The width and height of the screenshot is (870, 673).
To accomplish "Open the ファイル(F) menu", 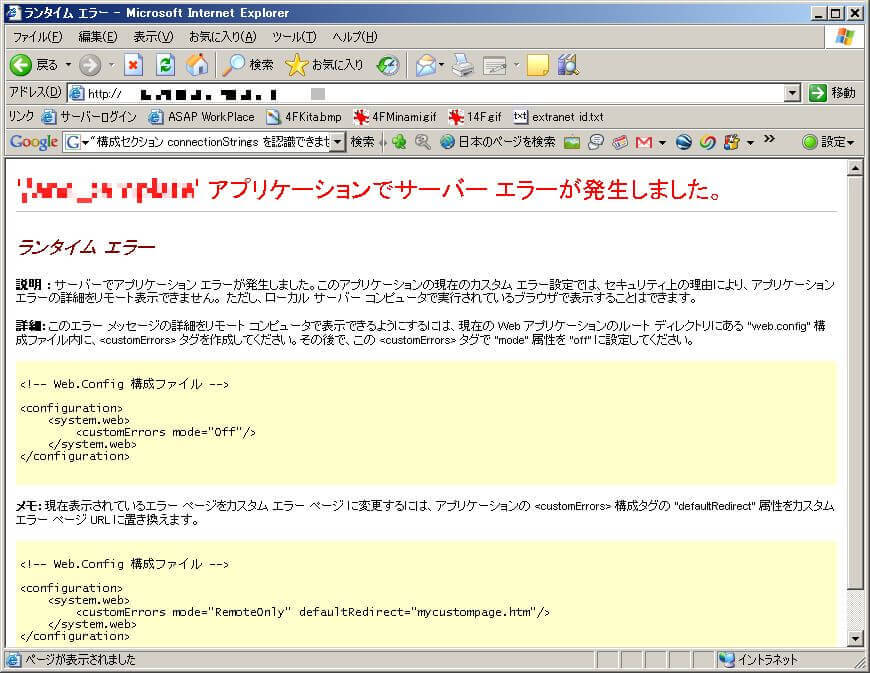I will 37,37.
